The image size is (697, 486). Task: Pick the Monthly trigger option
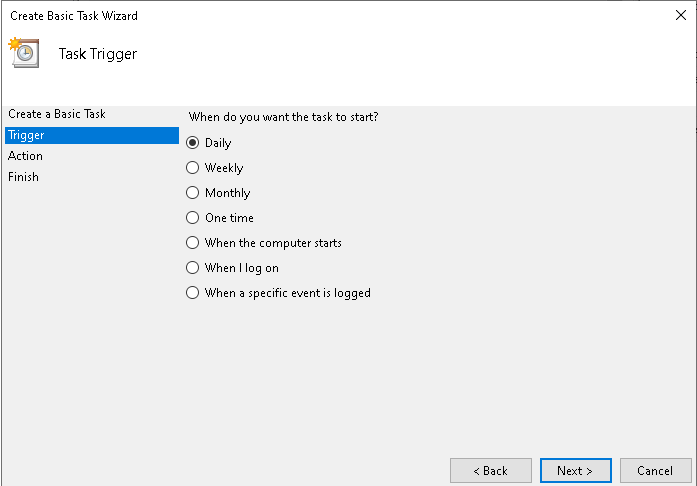tap(193, 193)
